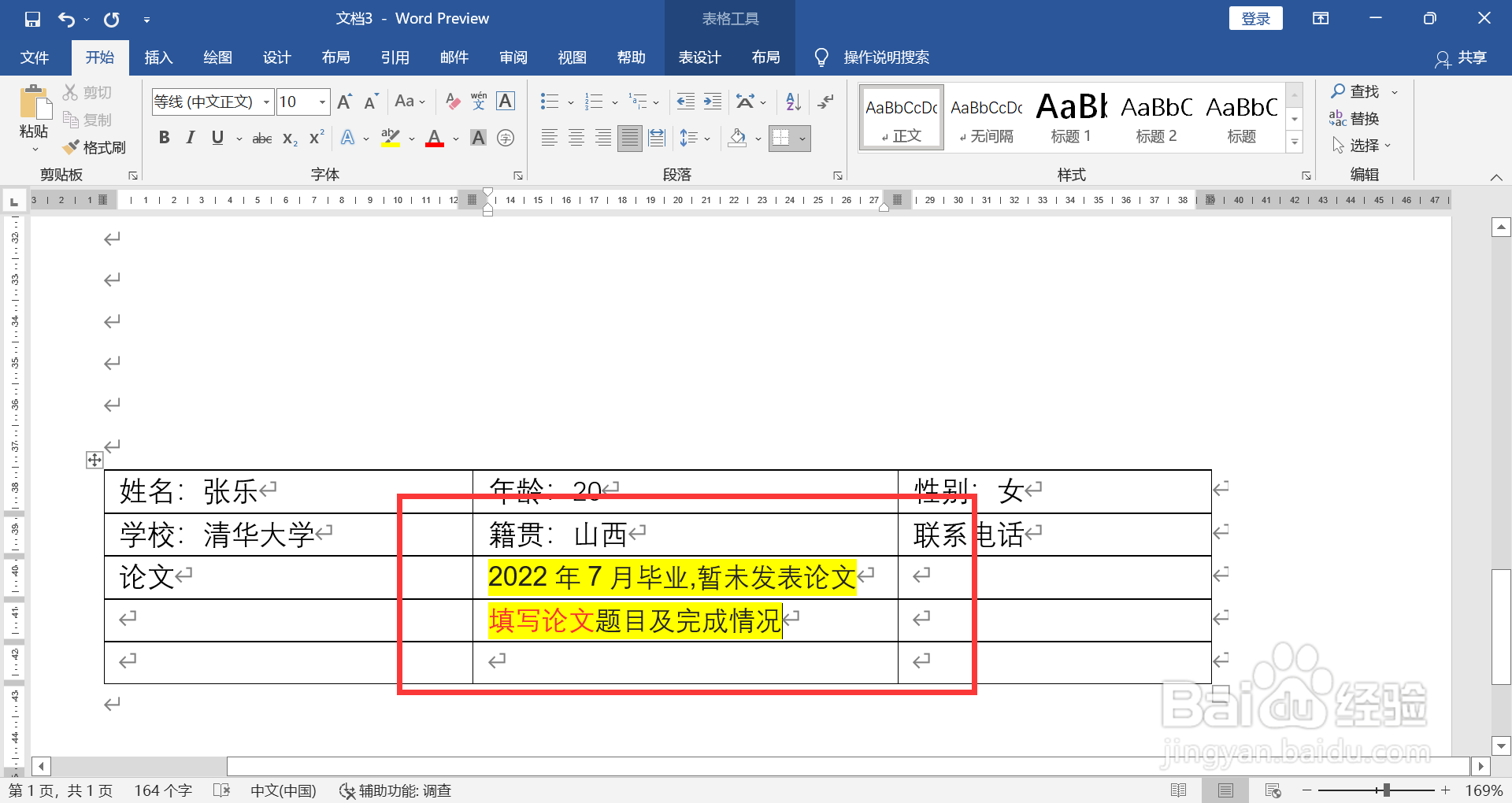Image resolution: width=1512 pixels, height=803 pixels.
Task: Click the zoom slider handle
Action: click(1386, 790)
